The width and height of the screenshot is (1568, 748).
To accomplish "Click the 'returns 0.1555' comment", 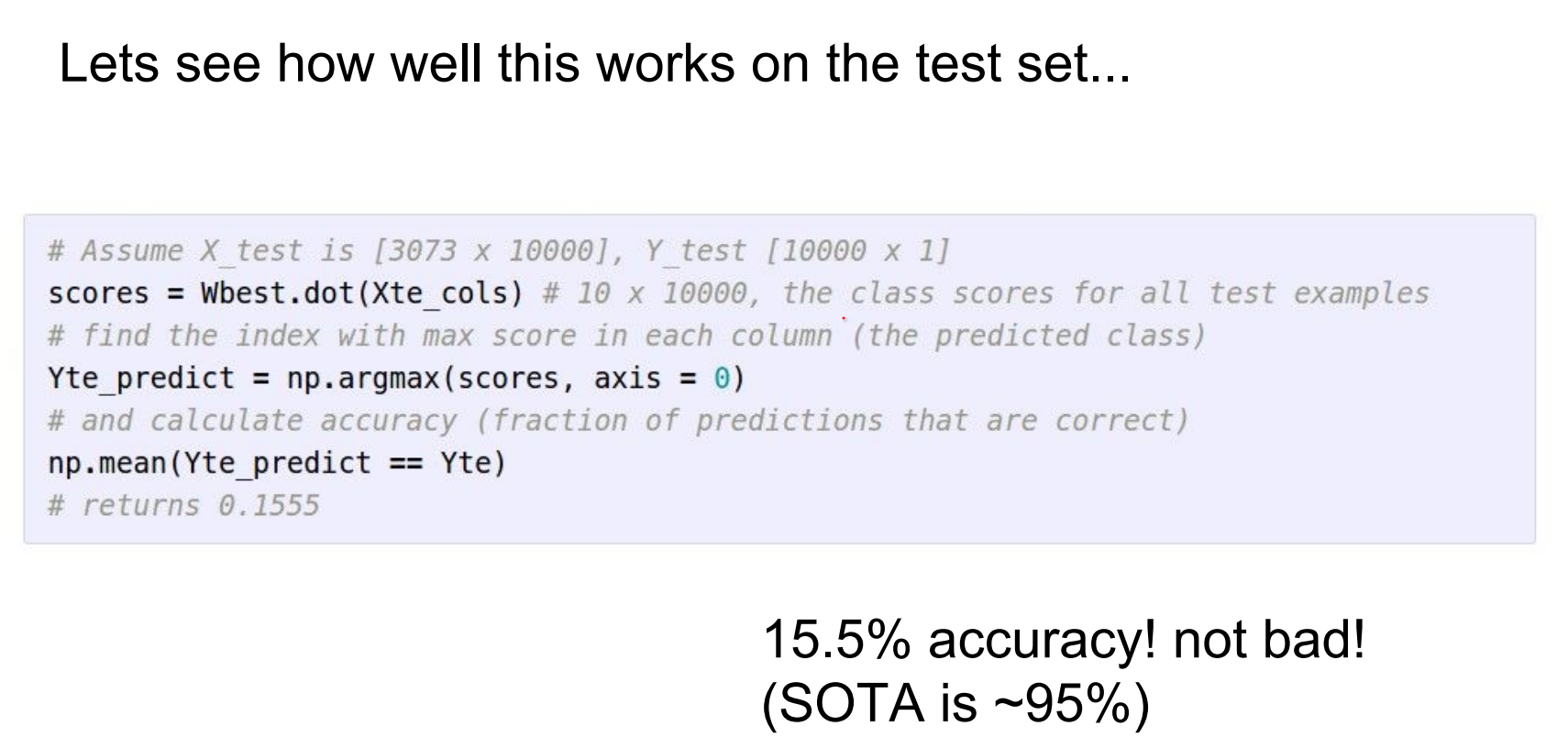I will pyautogui.click(x=183, y=505).
